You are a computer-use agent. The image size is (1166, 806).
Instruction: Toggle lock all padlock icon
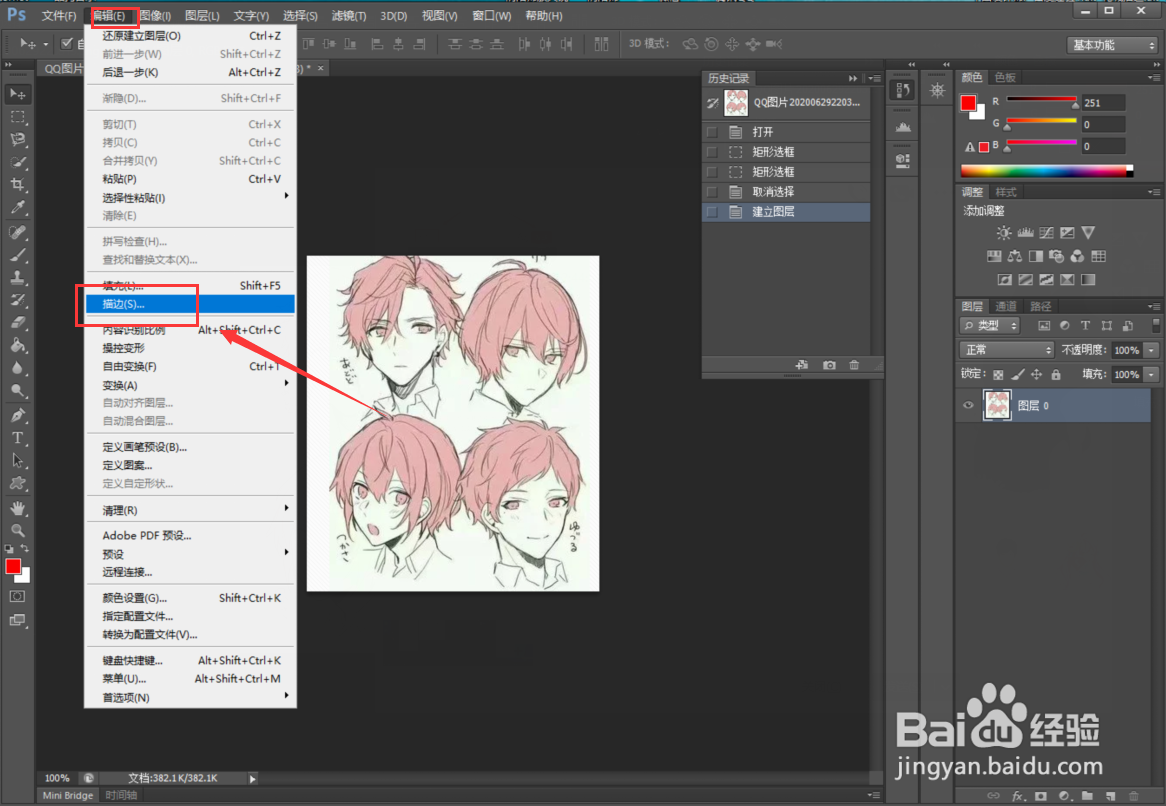coord(1056,374)
